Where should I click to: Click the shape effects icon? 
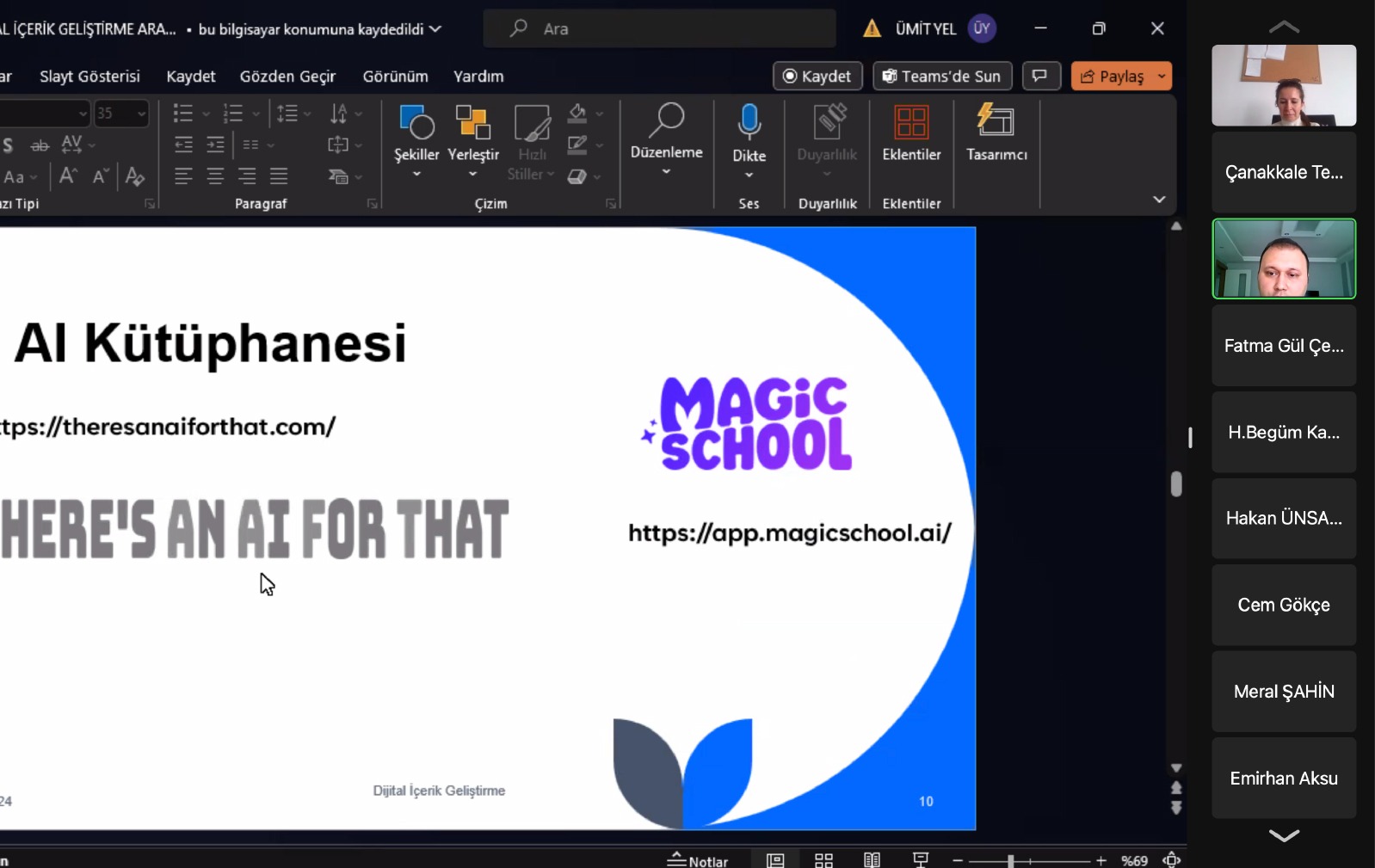click(577, 176)
